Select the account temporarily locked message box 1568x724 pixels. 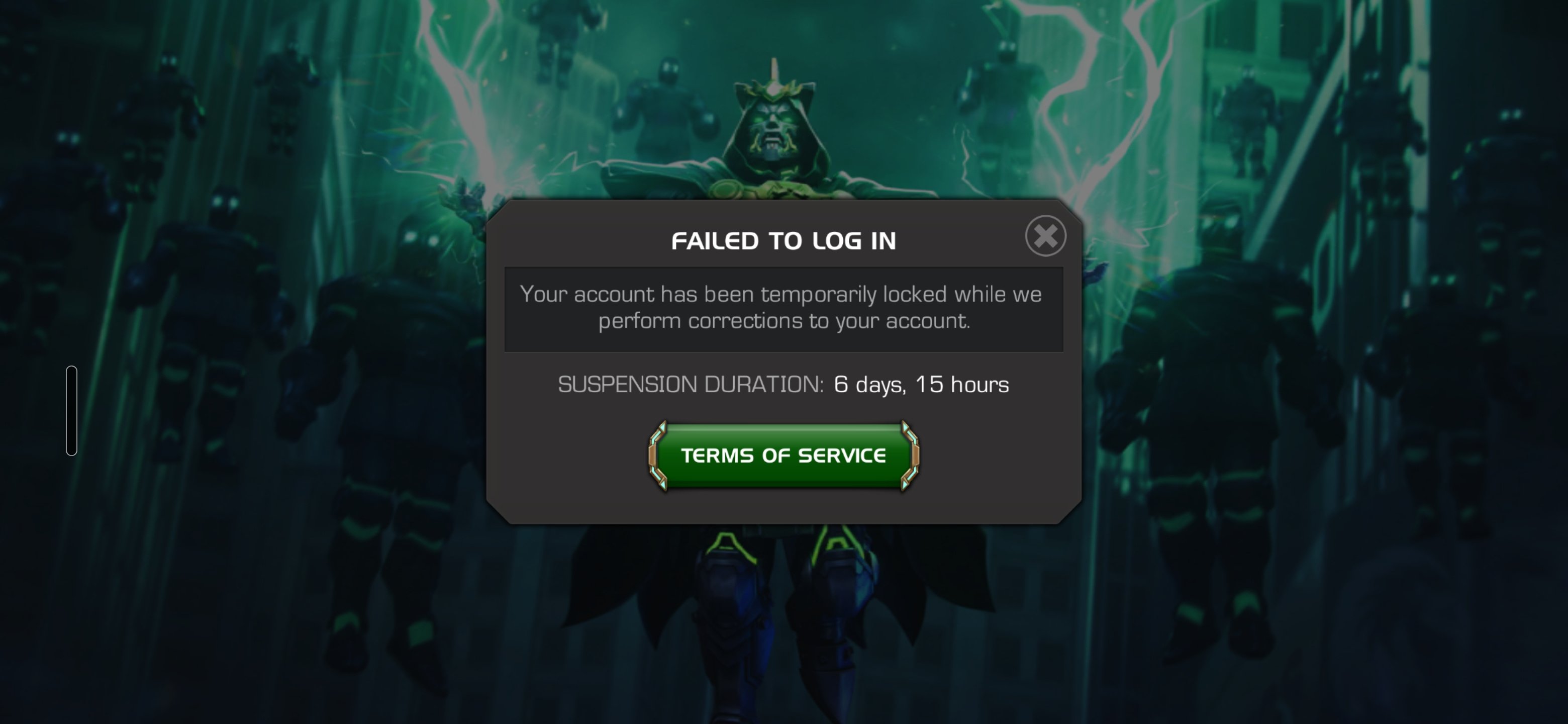pos(783,309)
